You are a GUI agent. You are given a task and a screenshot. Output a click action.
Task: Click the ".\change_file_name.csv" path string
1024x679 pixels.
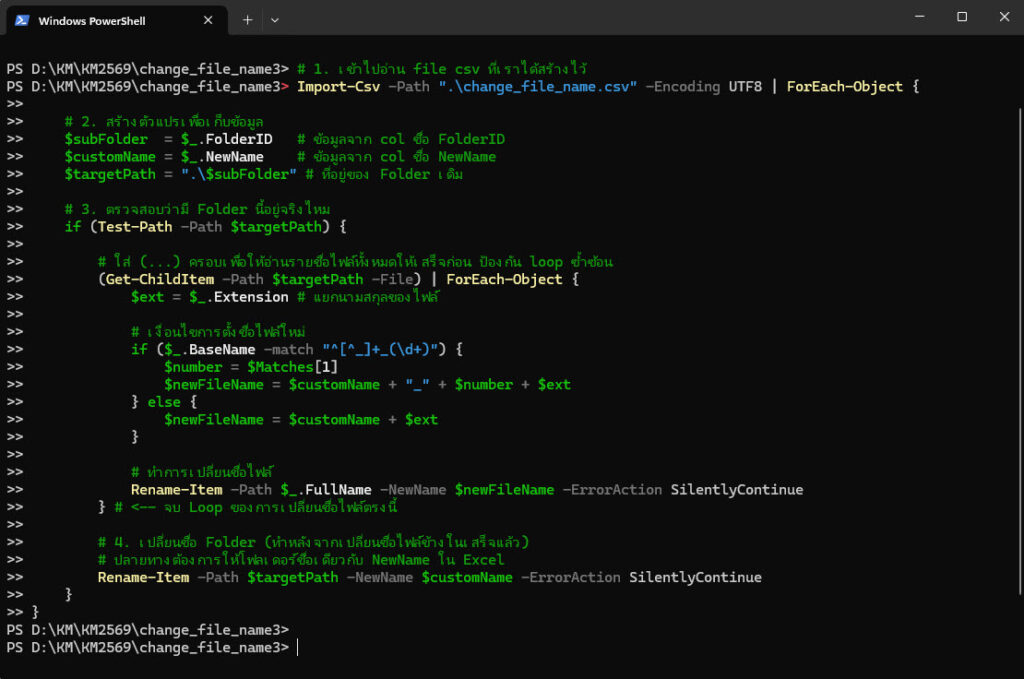pos(537,87)
